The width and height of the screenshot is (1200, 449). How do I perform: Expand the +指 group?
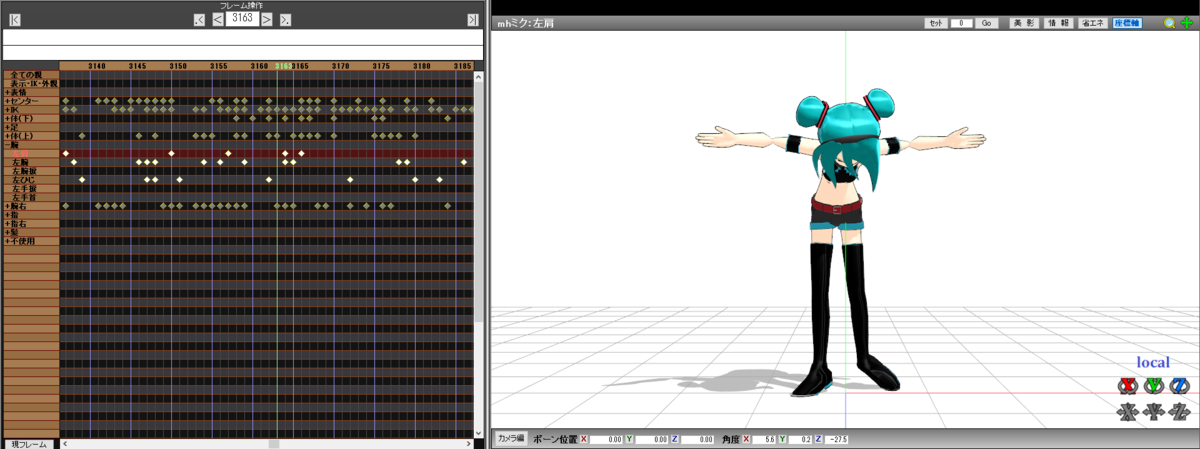[x=31, y=215]
